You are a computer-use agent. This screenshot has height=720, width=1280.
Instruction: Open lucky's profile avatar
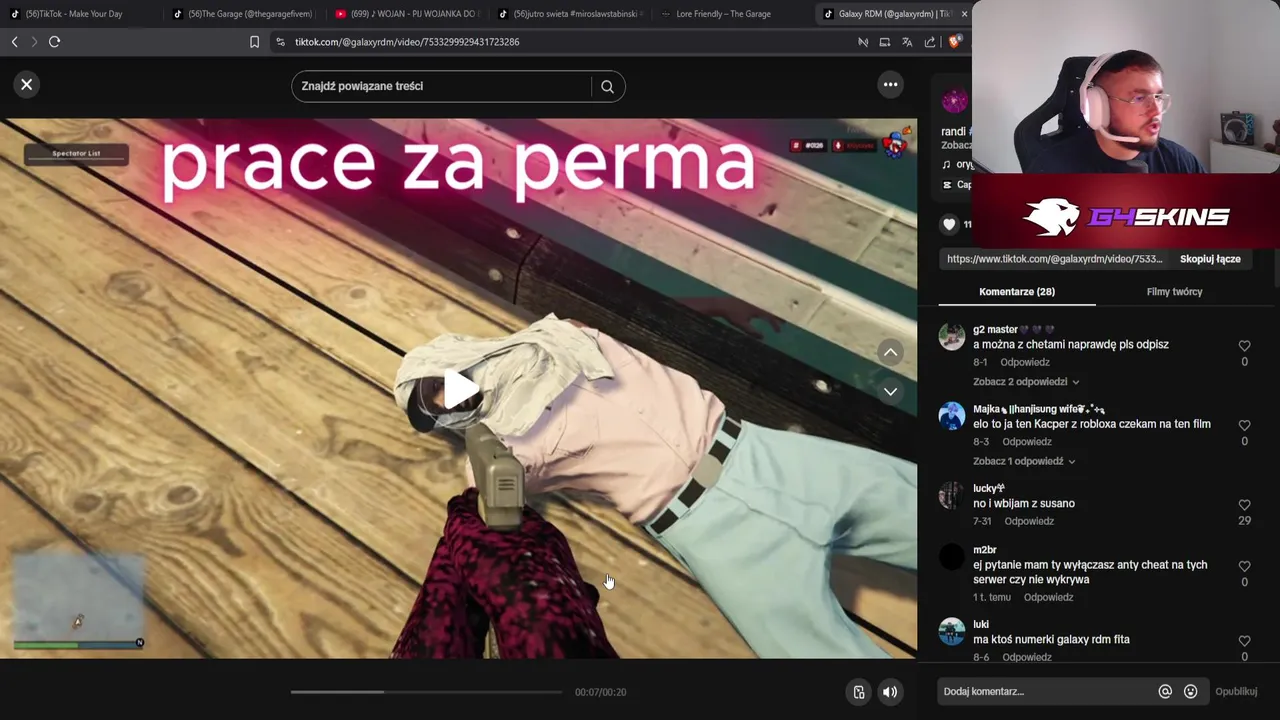click(952, 495)
